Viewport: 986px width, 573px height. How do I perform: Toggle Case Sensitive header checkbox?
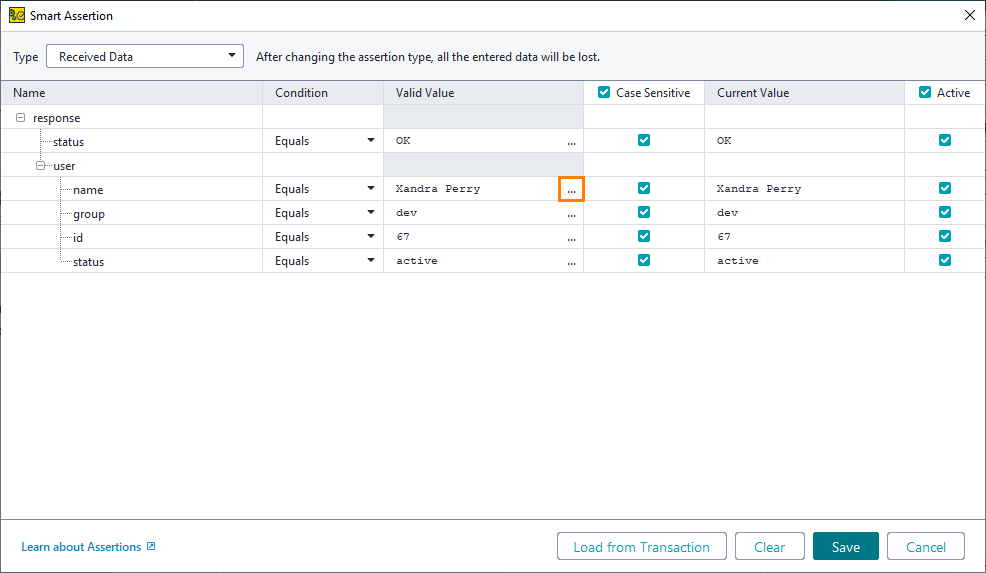click(x=604, y=92)
